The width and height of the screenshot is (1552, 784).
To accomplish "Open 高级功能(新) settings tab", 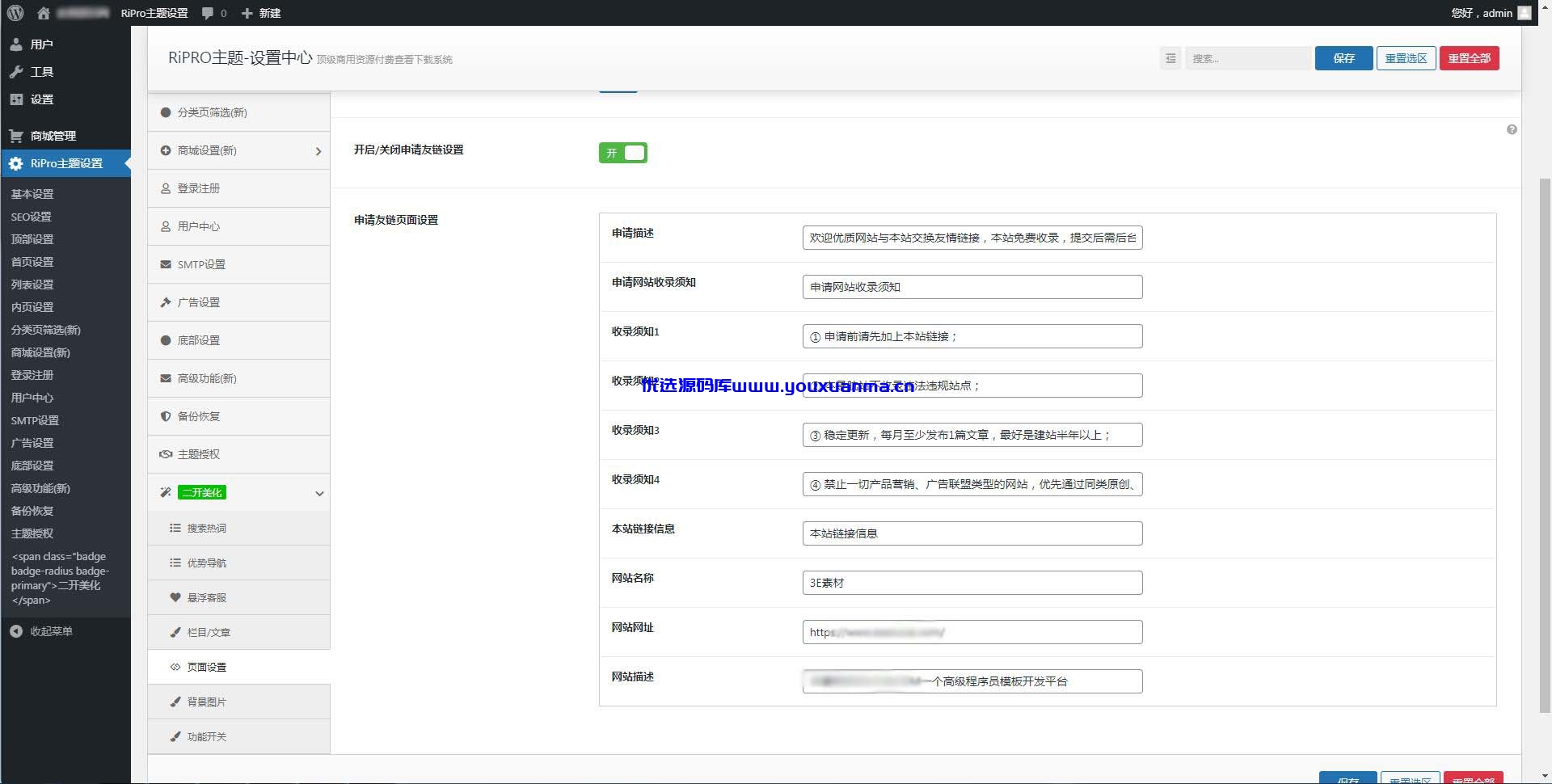I will 239,378.
